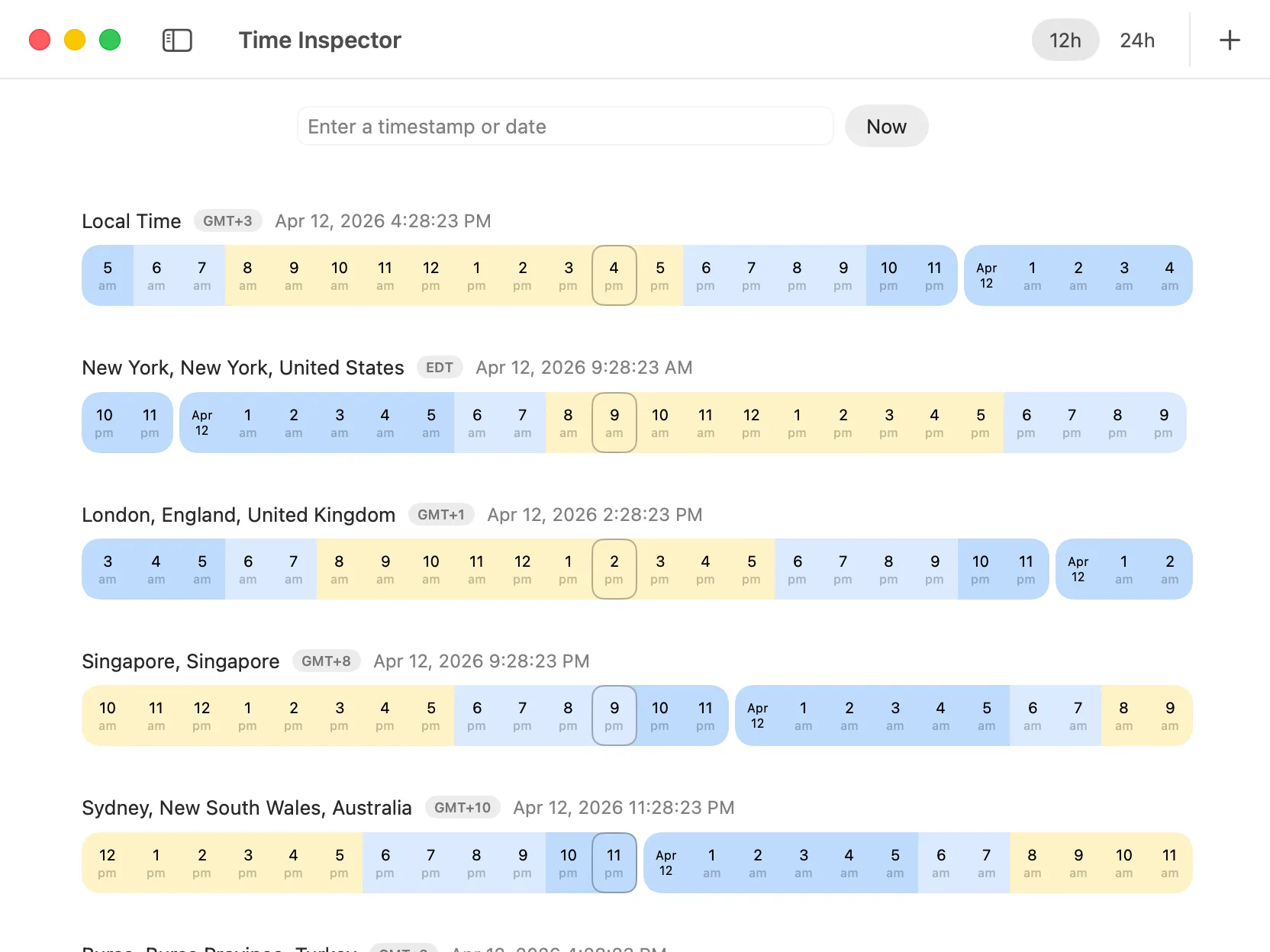Viewport: 1270px width, 952px height.
Task: Select the 12 pm cell in New York row
Action: click(x=751, y=423)
